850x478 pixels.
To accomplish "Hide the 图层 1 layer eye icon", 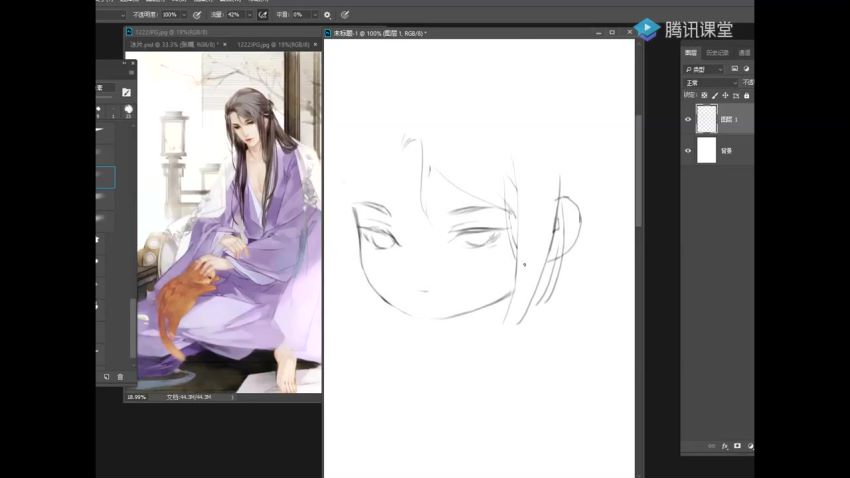I will [688, 119].
